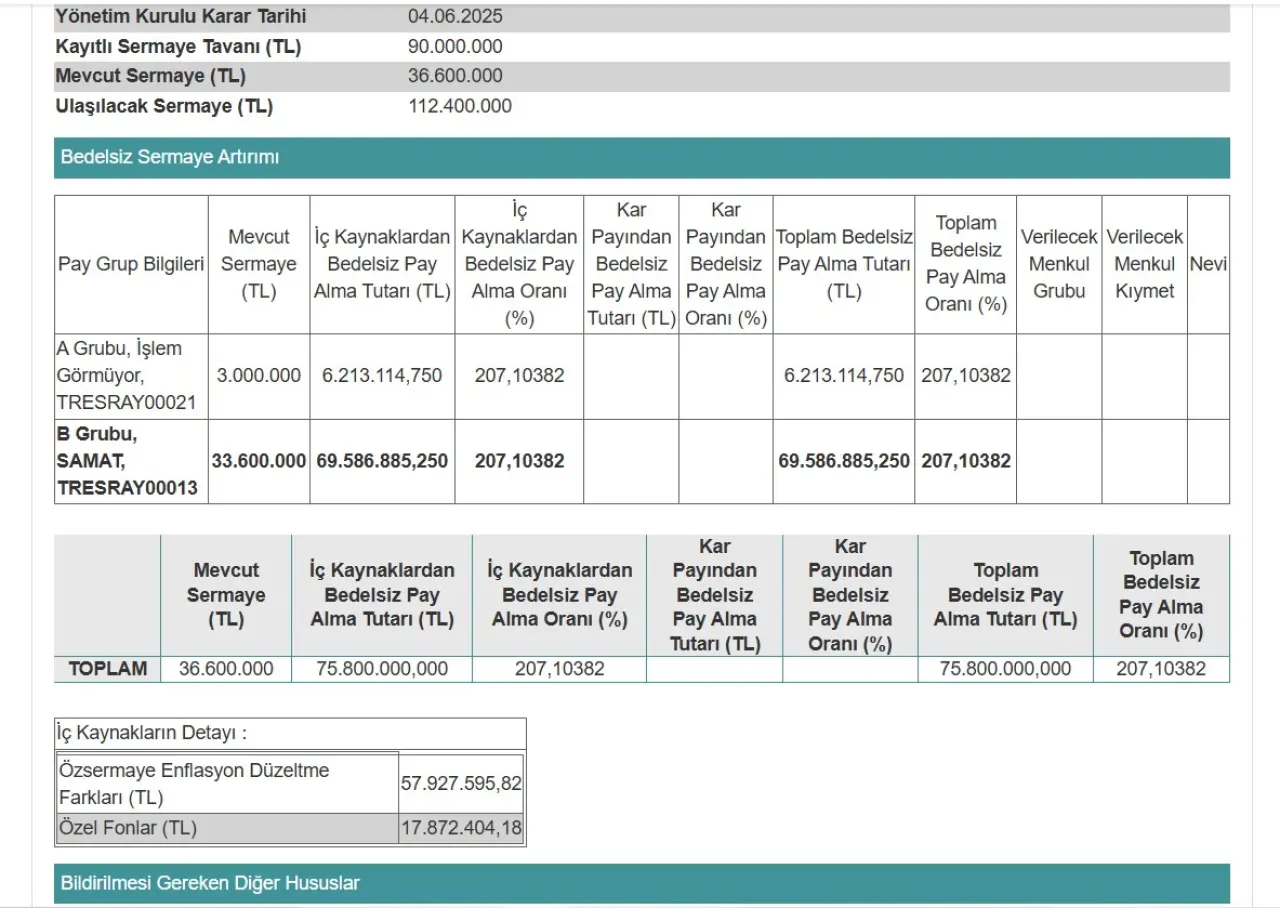The height and width of the screenshot is (908, 1280).
Task: Click the Bedelsiz Sermaye Artırımı section header
Action: point(170,158)
